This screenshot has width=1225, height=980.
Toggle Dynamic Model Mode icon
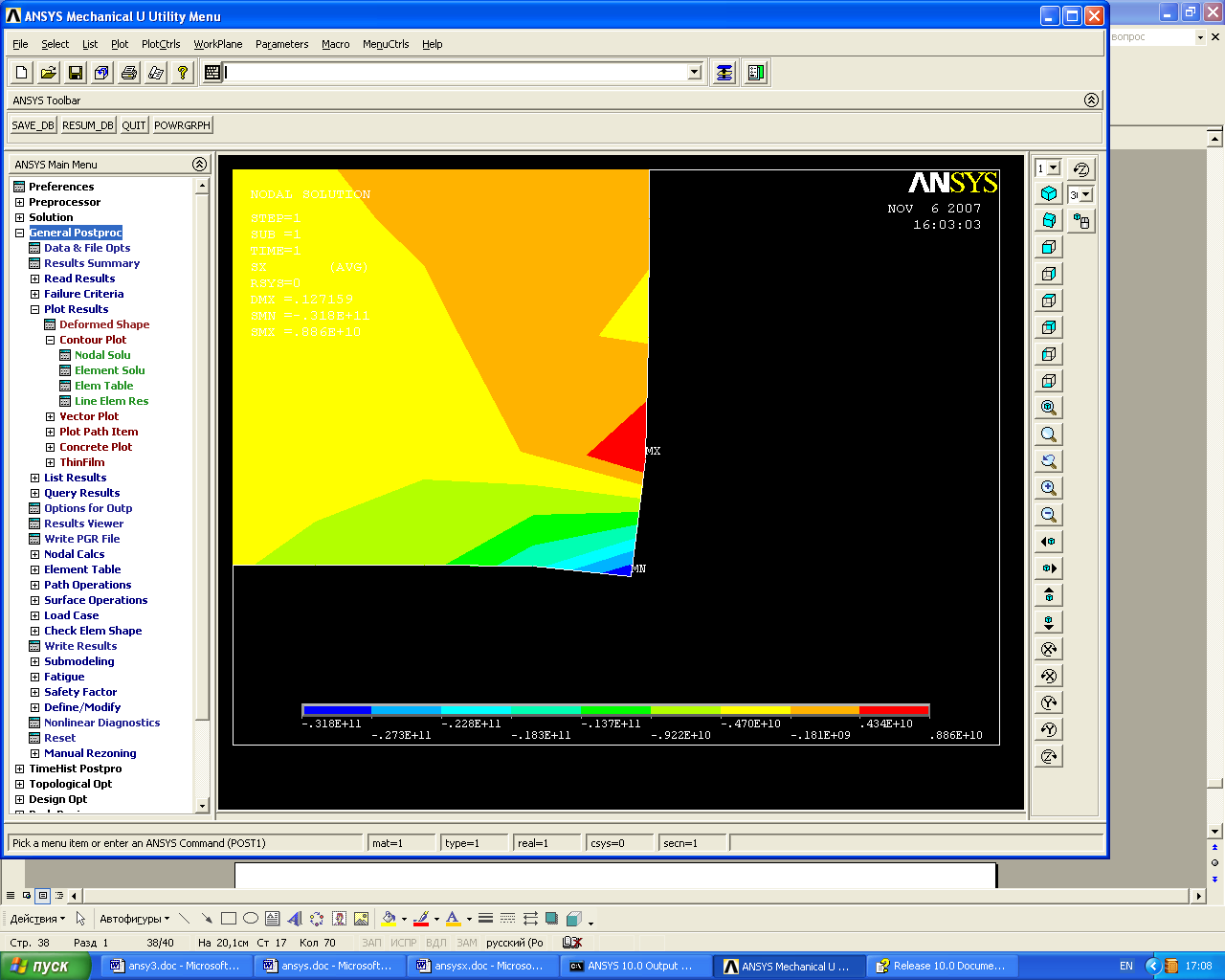point(1081,221)
